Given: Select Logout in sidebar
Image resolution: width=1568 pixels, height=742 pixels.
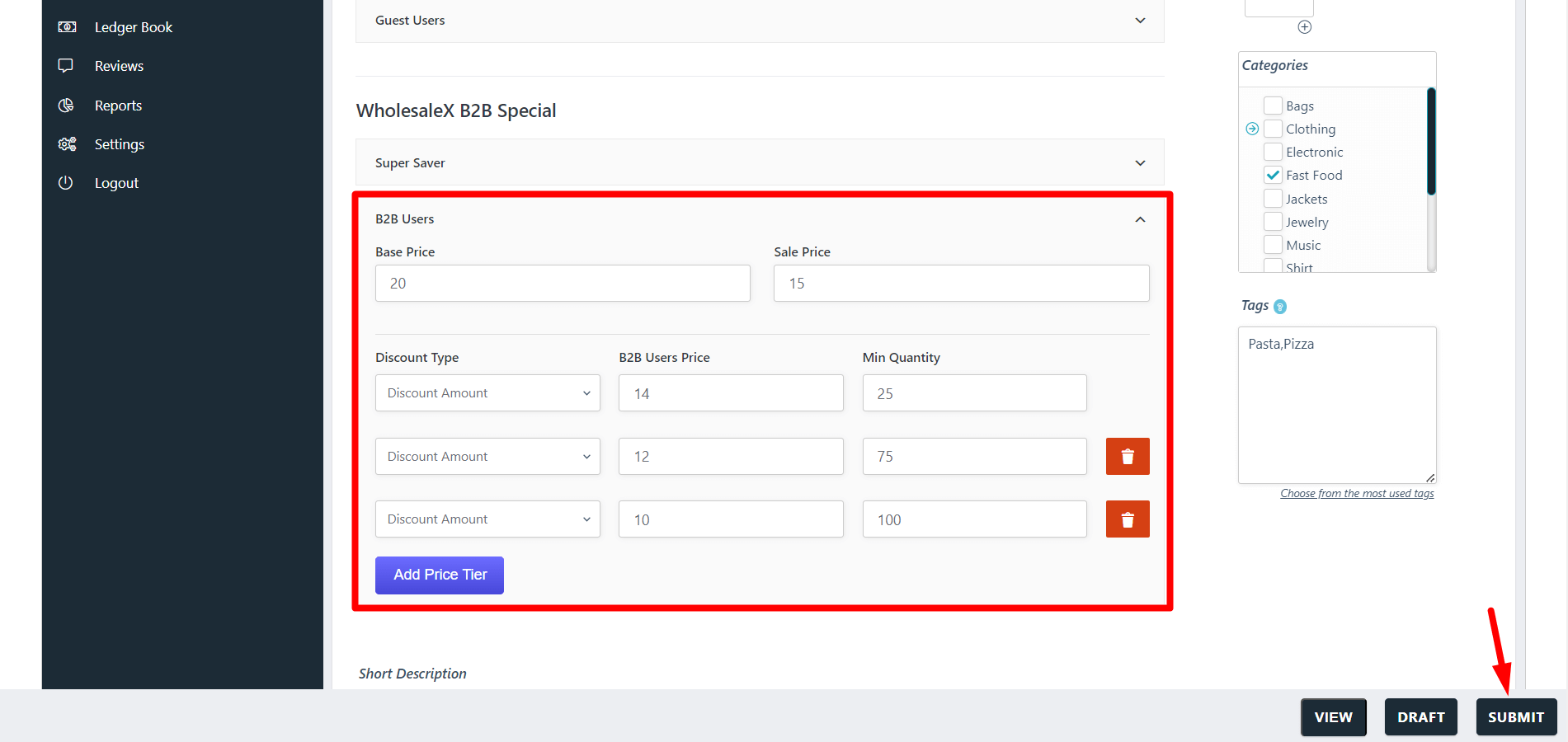Looking at the screenshot, I should 116,183.
